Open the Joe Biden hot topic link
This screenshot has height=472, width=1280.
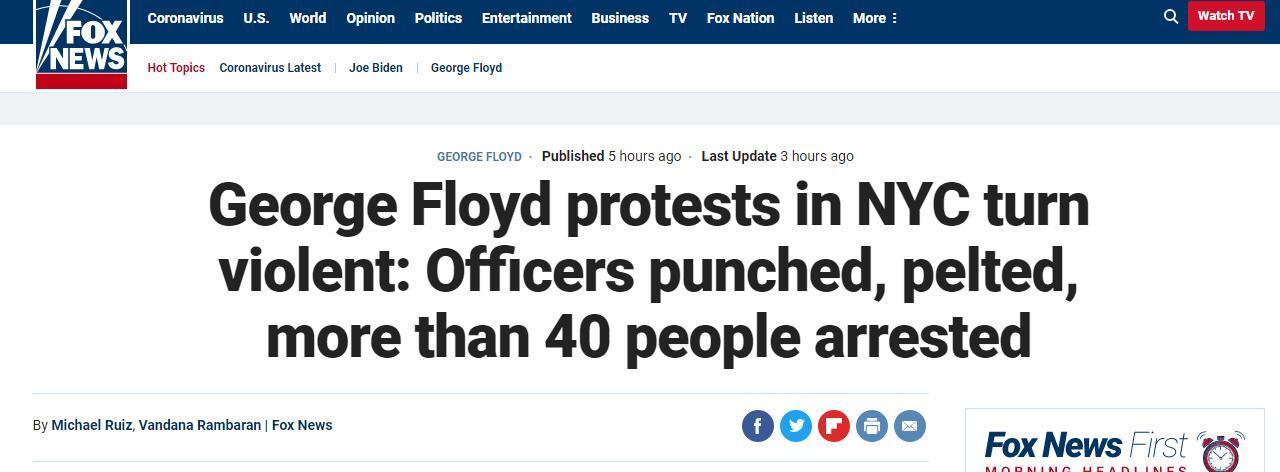point(376,68)
